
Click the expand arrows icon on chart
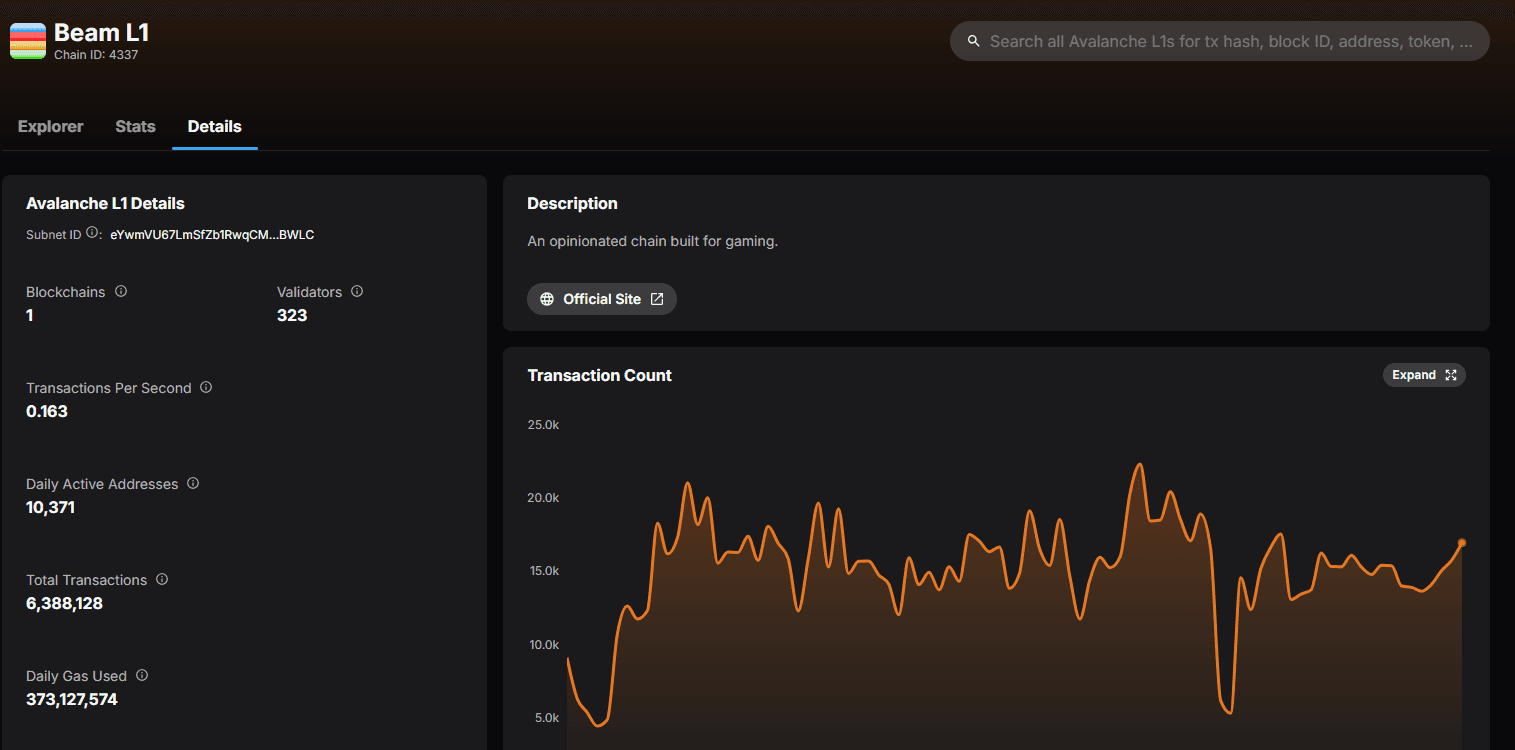tap(1451, 375)
